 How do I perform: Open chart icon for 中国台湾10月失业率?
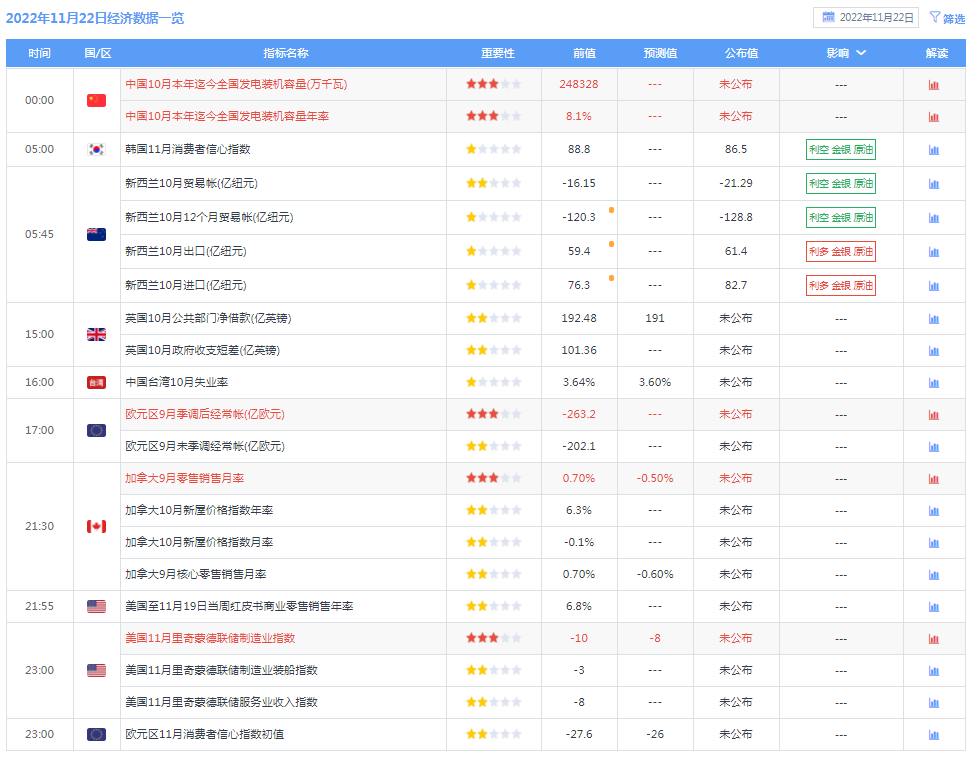[x=934, y=383]
